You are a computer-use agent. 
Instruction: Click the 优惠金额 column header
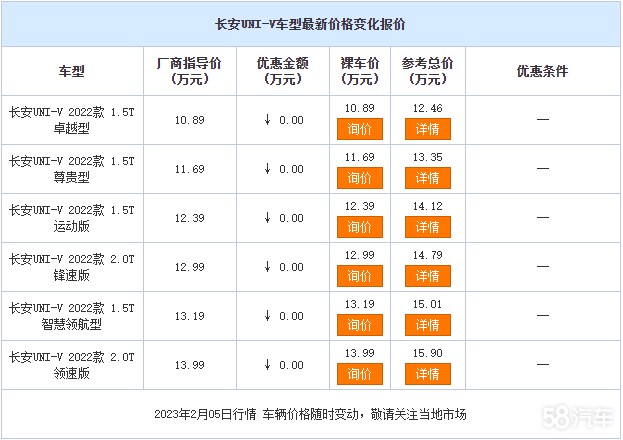(x=283, y=71)
